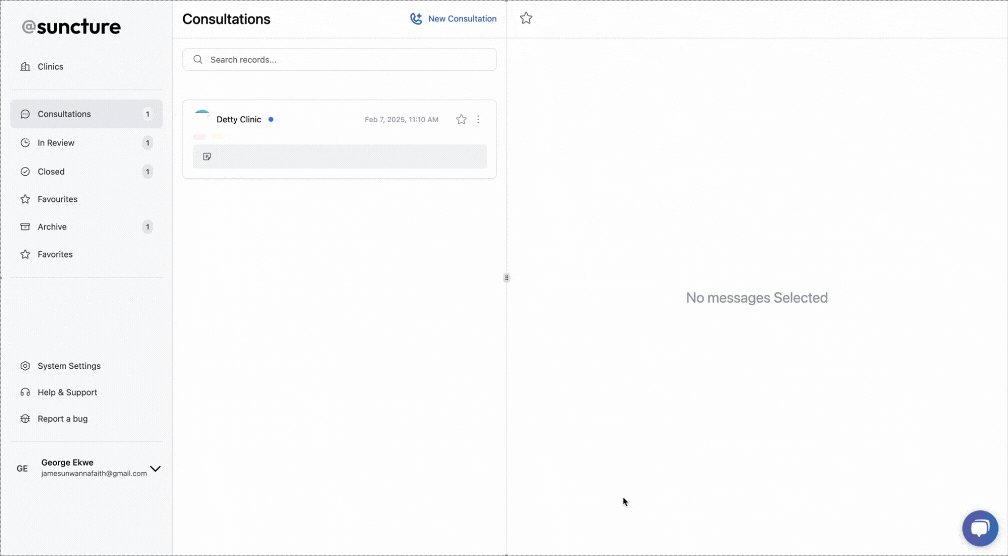Click the panel resize handle between list and messages
This screenshot has width=1008, height=556.
[506, 277]
